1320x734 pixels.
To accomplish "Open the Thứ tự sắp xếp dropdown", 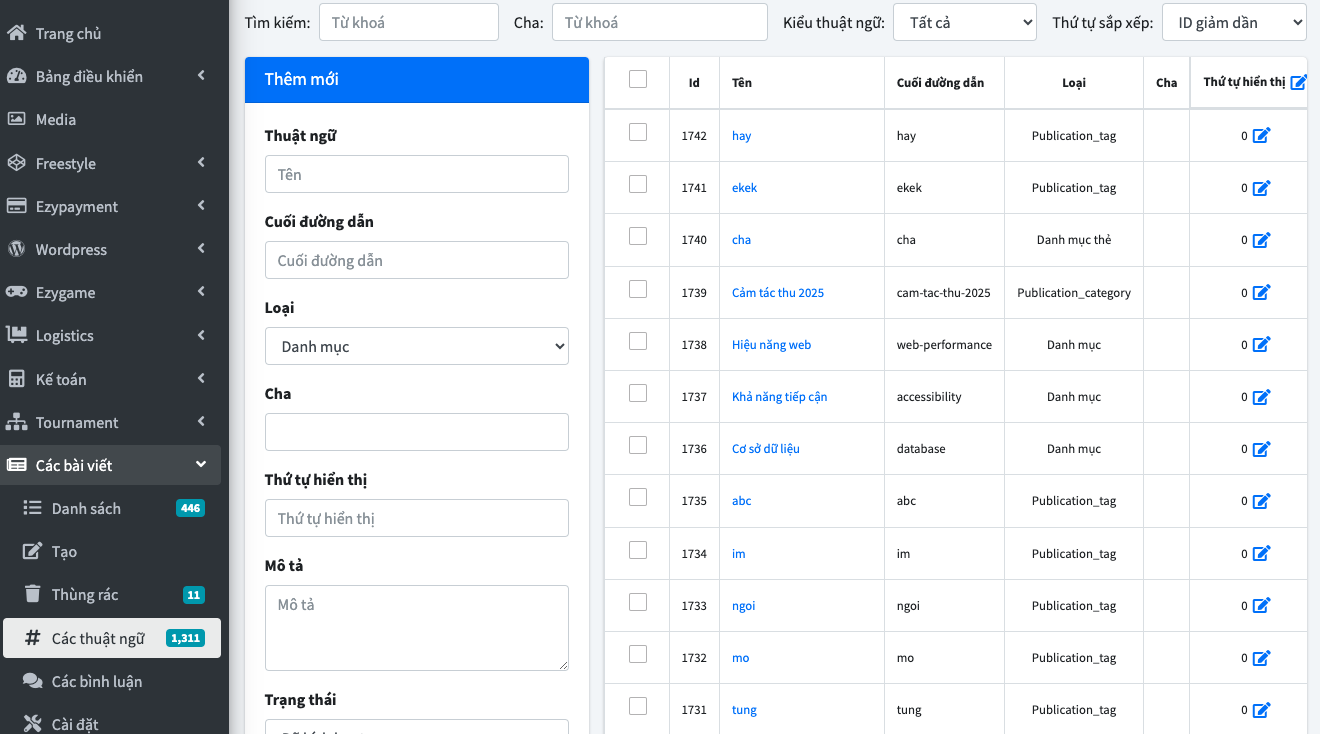I will [x=1233, y=22].
